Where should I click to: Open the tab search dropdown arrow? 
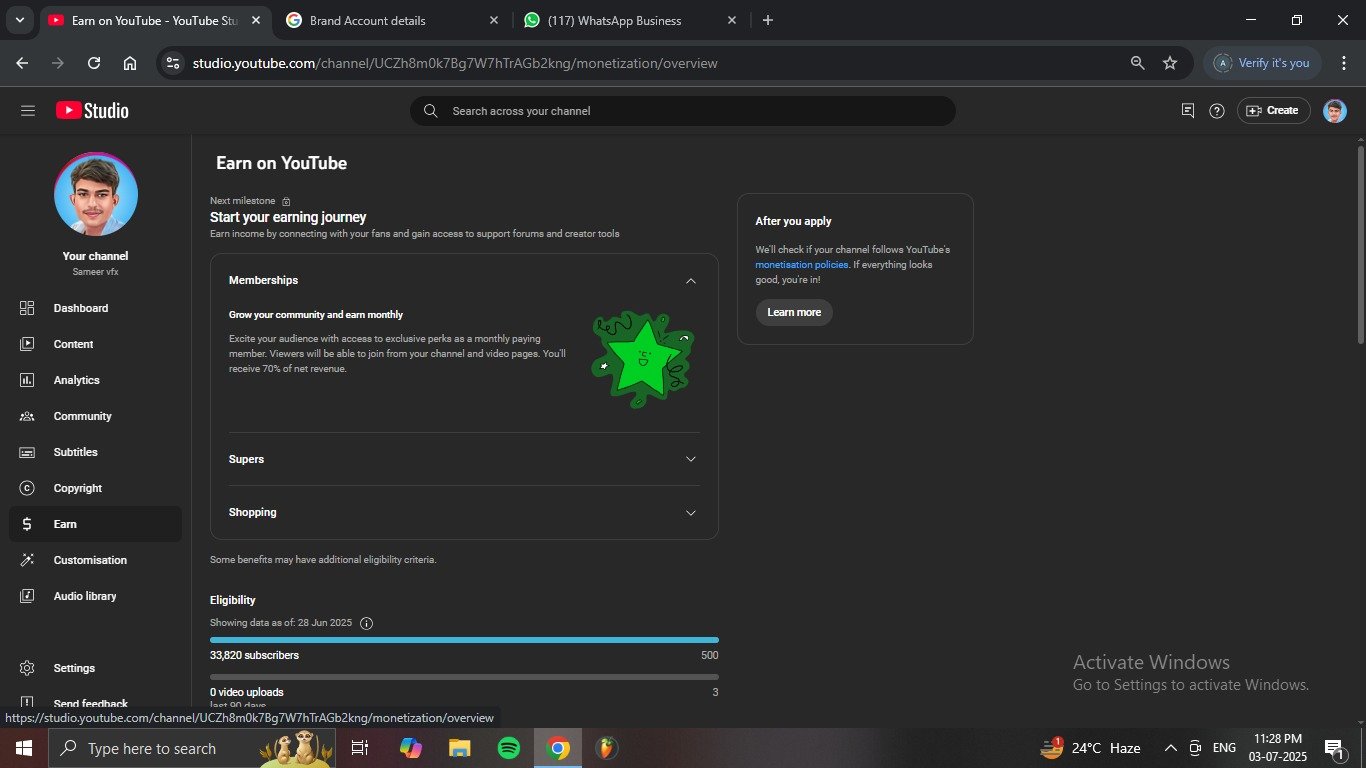[19, 20]
